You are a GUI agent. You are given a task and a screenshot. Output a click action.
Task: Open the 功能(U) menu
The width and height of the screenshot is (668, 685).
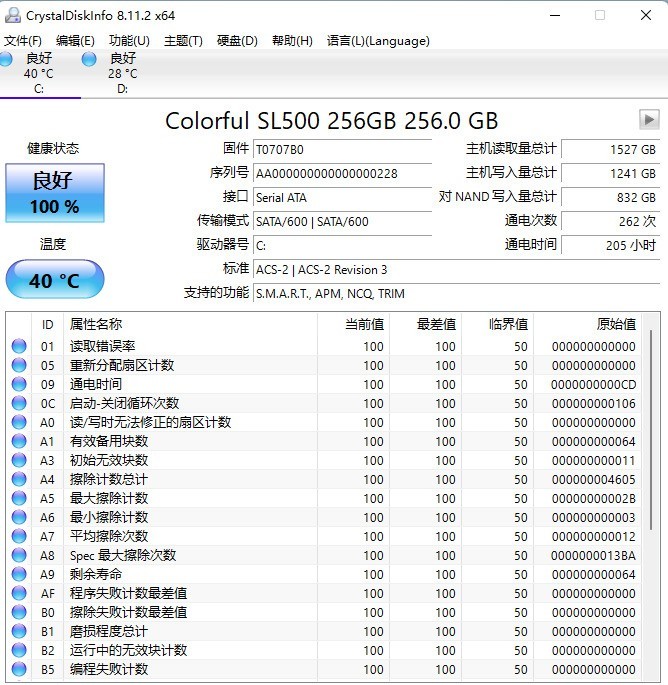point(129,41)
